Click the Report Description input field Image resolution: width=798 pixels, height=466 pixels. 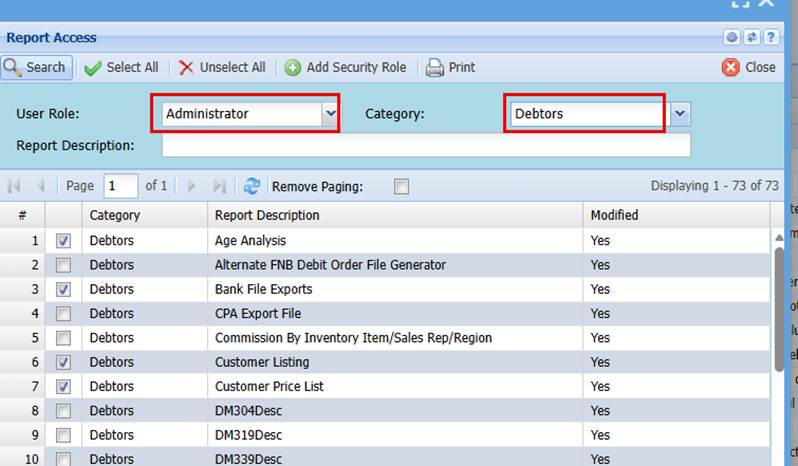coord(426,145)
